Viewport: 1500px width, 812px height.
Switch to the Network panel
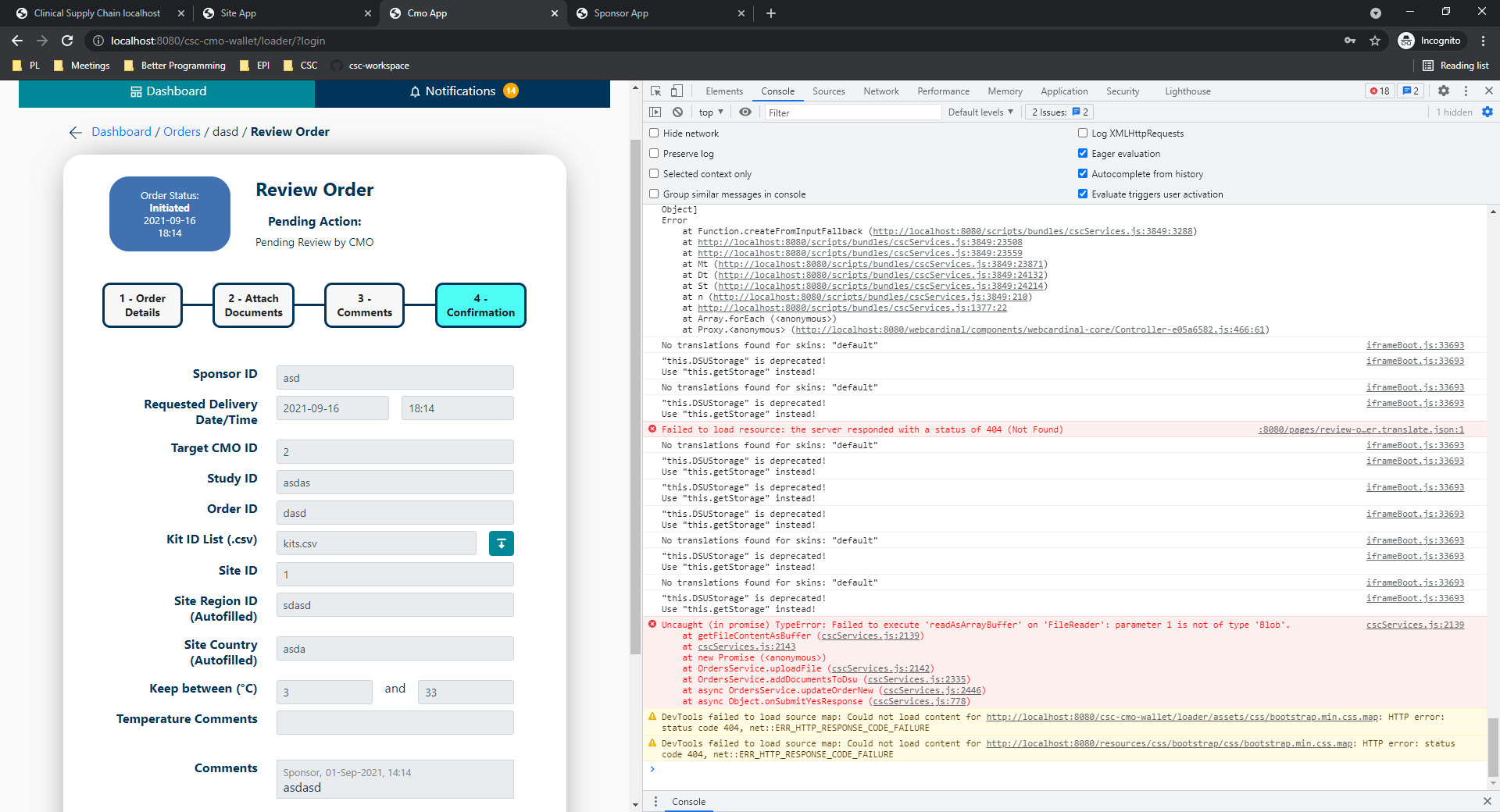(880, 91)
